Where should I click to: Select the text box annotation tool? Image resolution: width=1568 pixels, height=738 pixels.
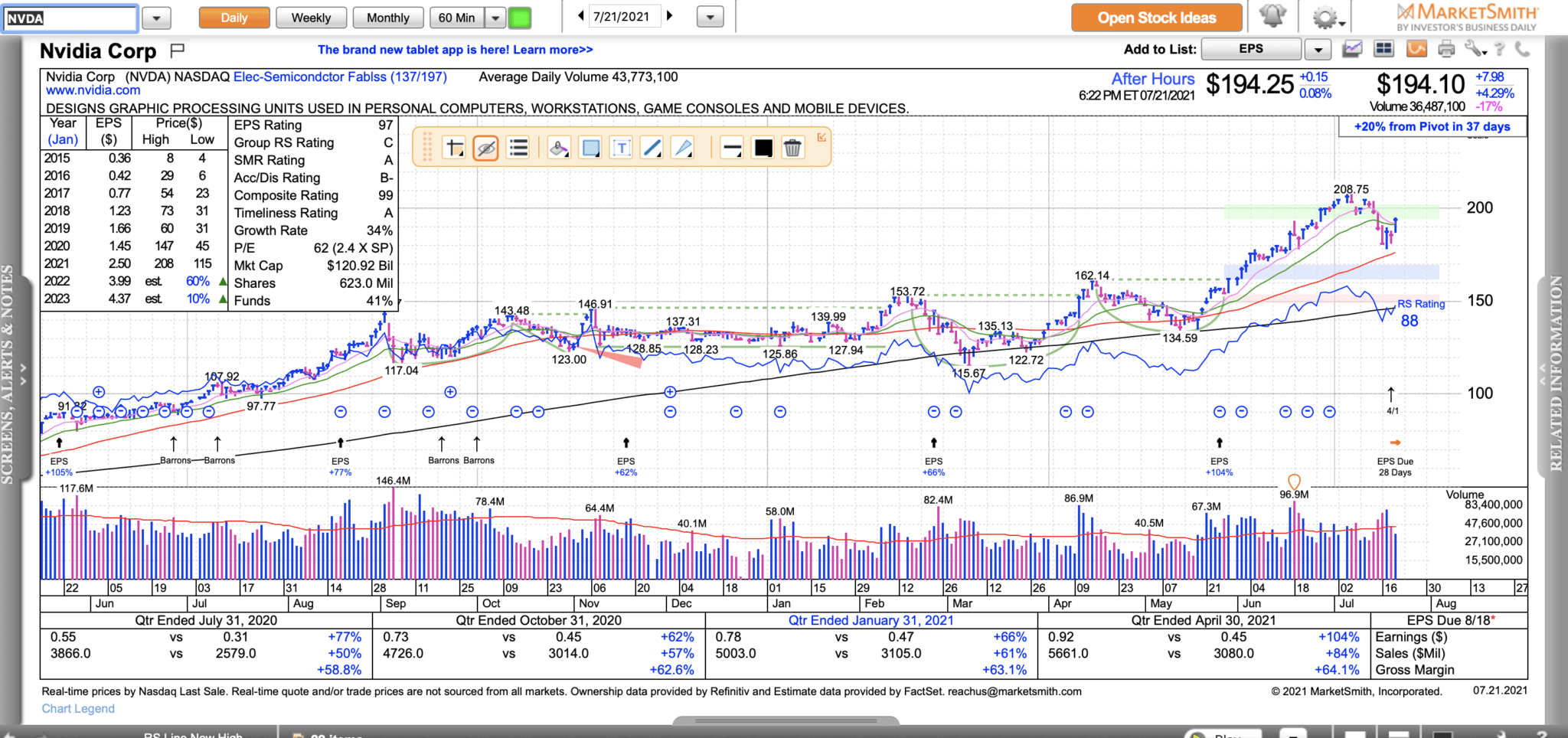pos(622,148)
